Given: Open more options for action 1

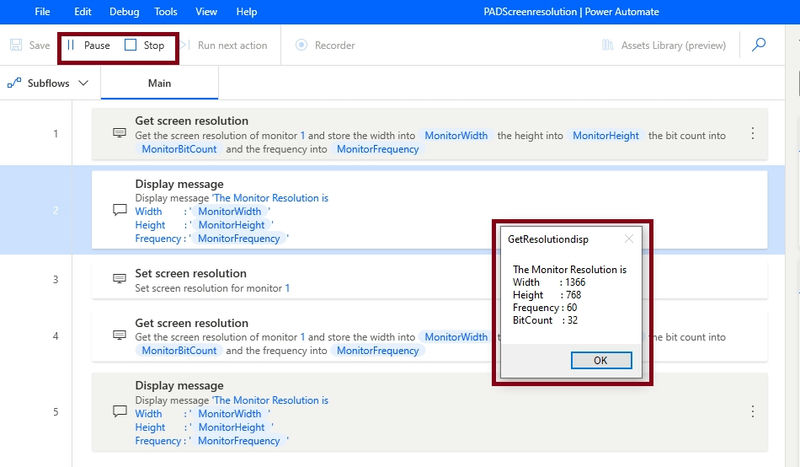Looking at the screenshot, I should click(753, 134).
